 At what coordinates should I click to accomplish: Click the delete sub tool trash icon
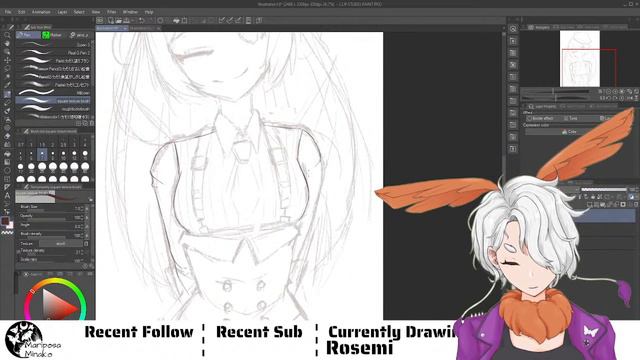pos(91,123)
